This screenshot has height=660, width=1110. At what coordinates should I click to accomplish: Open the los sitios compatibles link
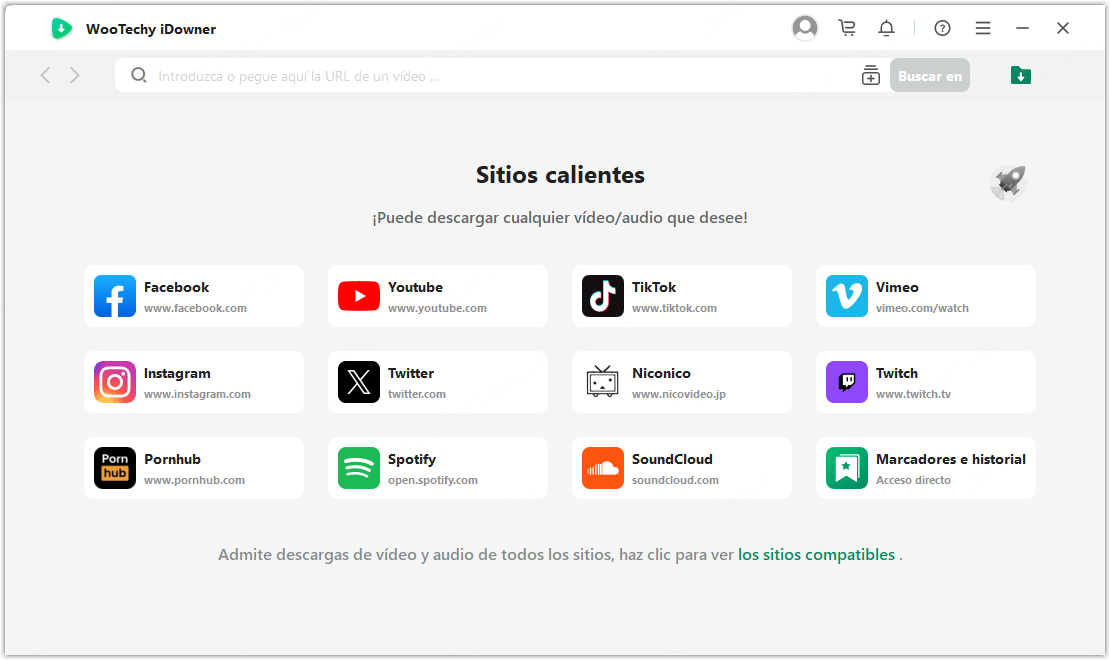pyautogui.click(x=816, y=554)
